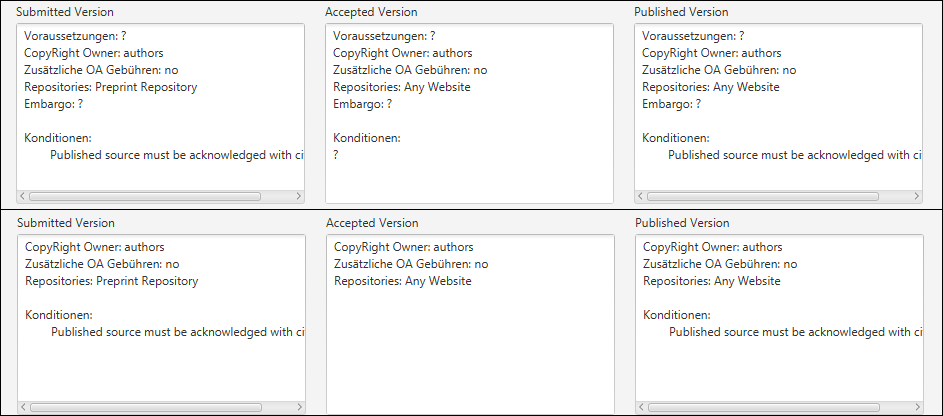
Task: Click right scroll arrow in lower Published Version box
Action: (x=916, y=408)
